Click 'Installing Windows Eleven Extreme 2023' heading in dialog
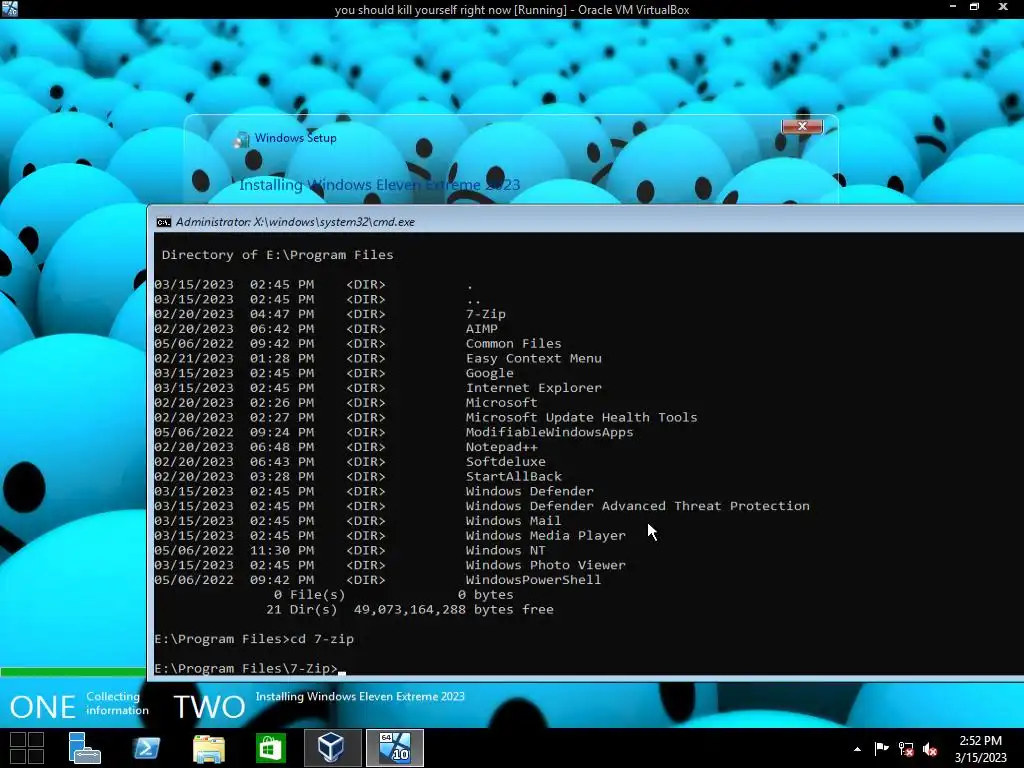 pos(379,185)
